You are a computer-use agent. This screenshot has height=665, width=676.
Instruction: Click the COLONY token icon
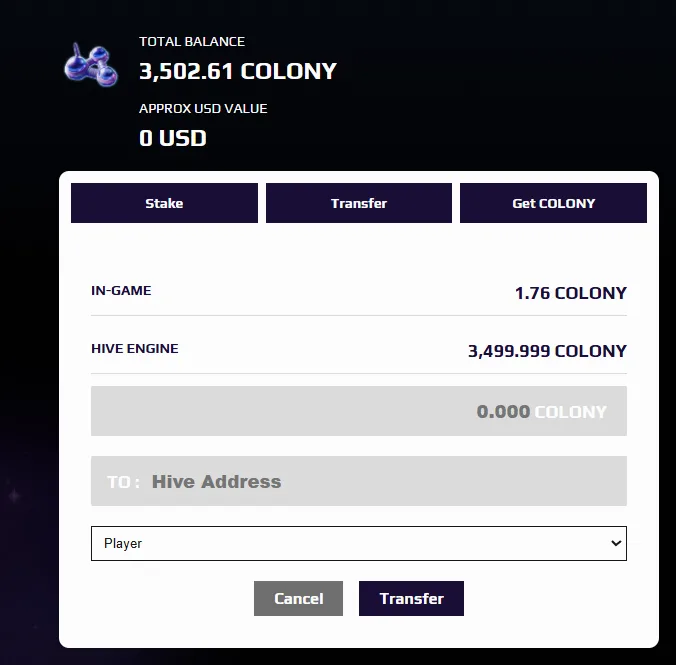(x=91, y=65)
